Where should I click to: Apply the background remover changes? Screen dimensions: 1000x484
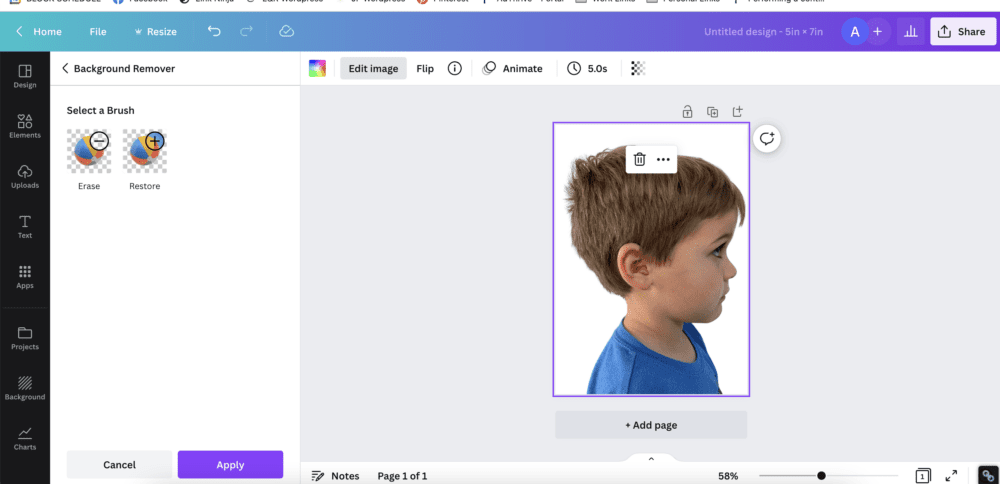(230, 465)
